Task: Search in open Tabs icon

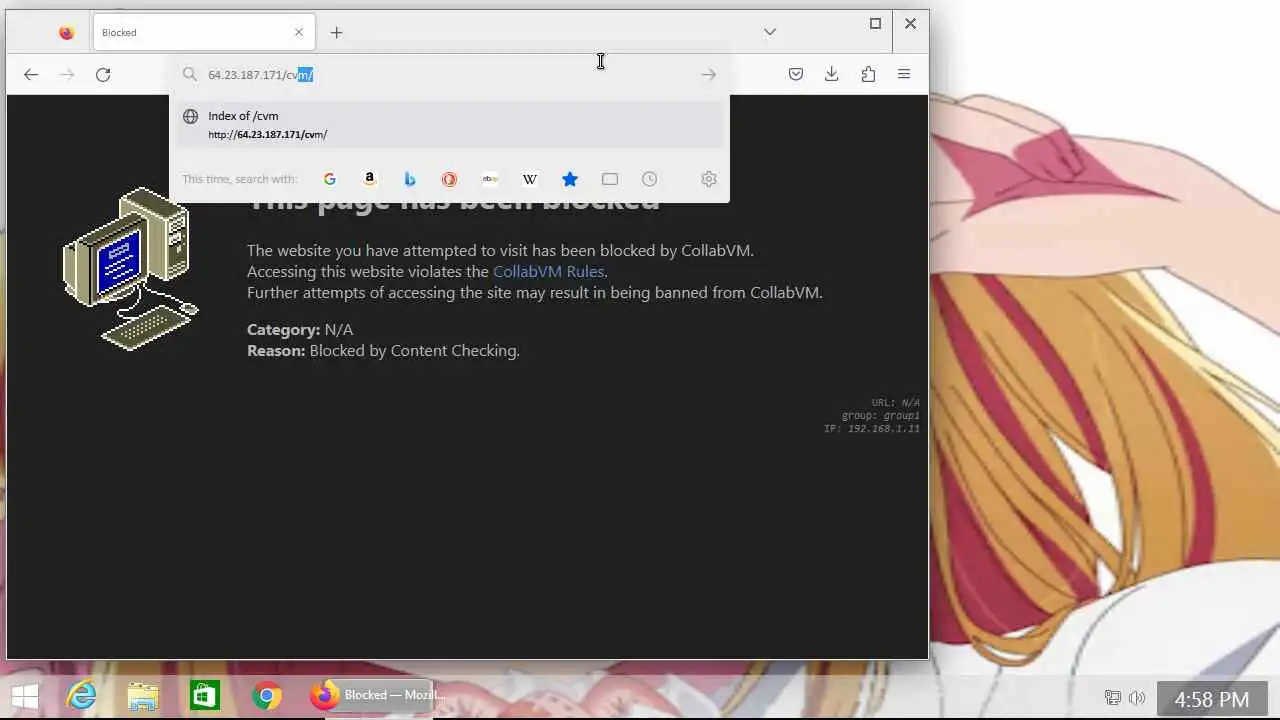Action: click(610, 179)
